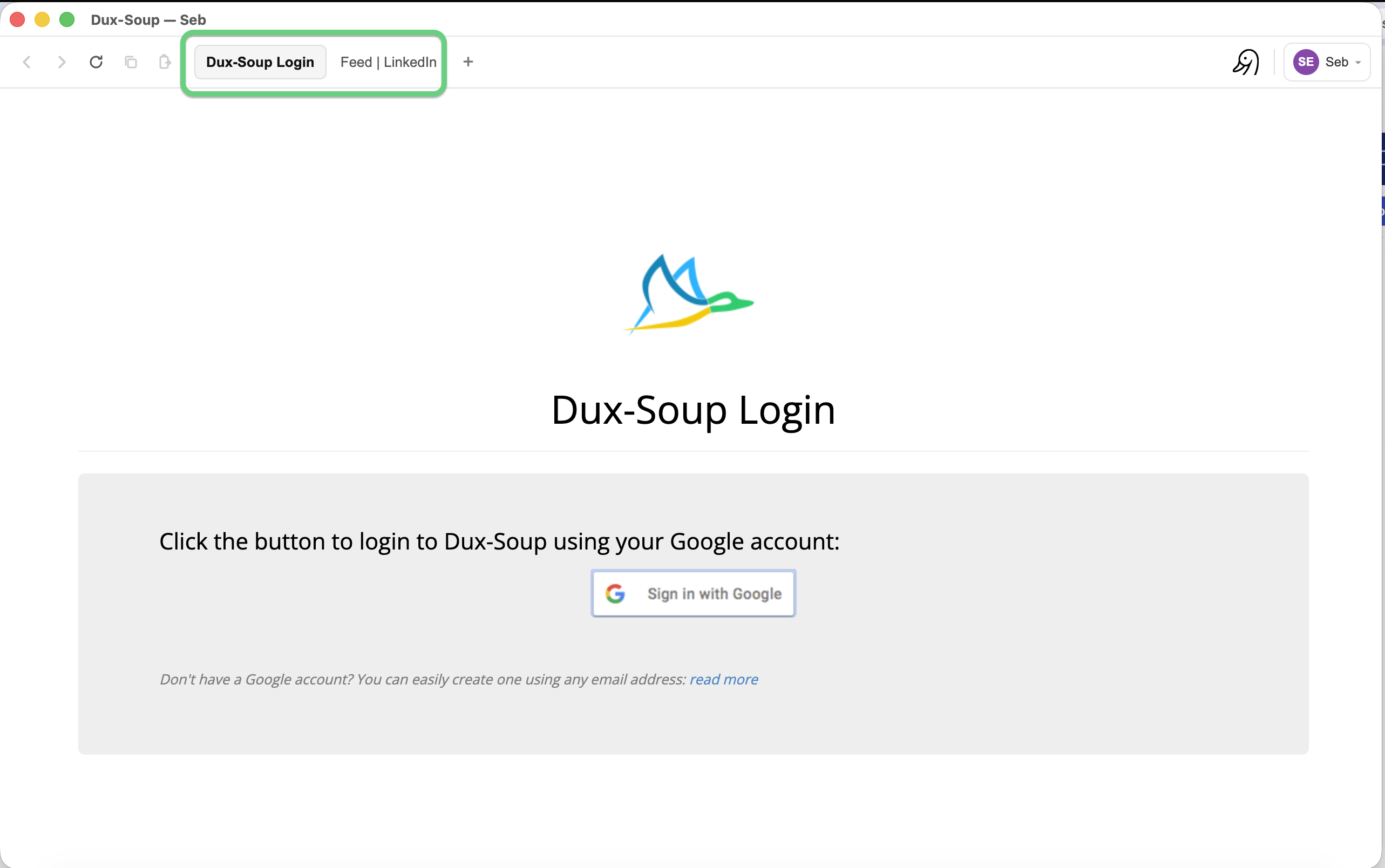Minimize the window with yellow button
The height and width of the screenshot is (868, 1385).
tap(42, 19)
